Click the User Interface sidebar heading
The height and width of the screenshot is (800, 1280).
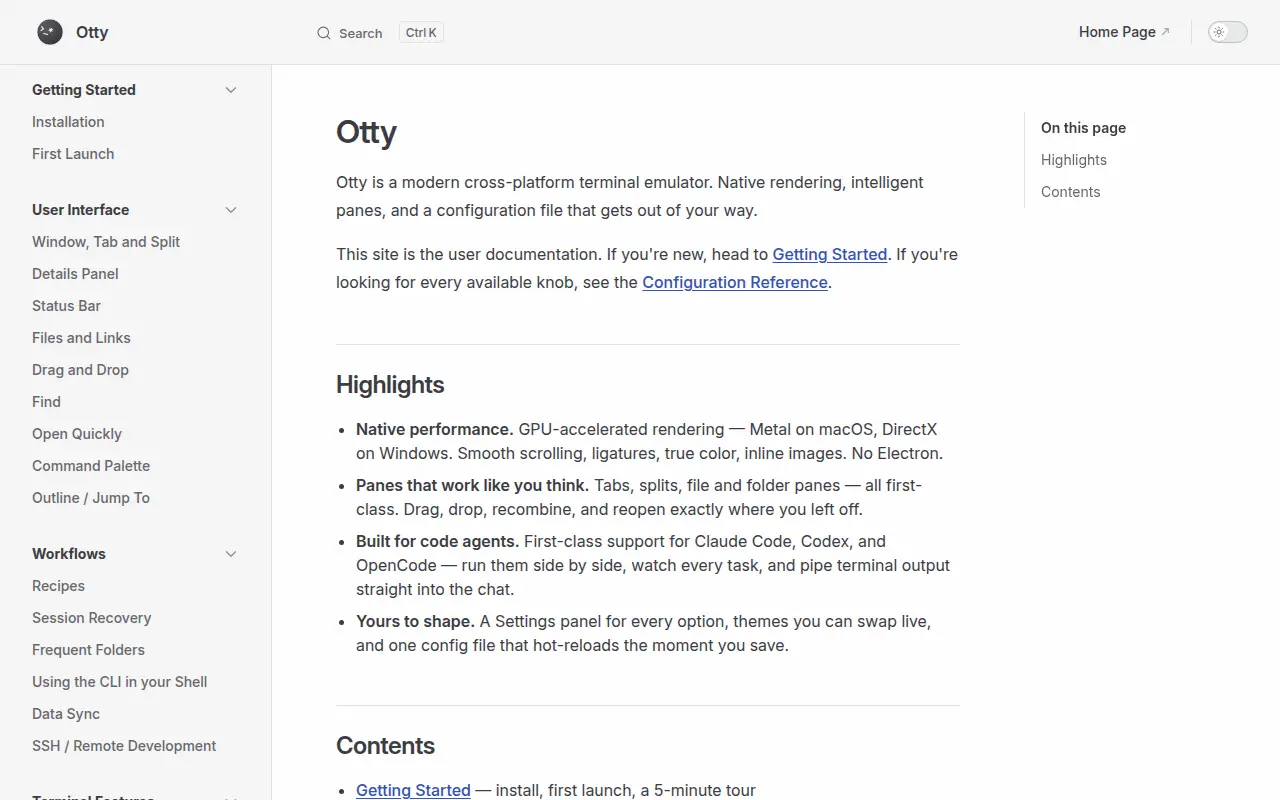(x=80, y=210)
